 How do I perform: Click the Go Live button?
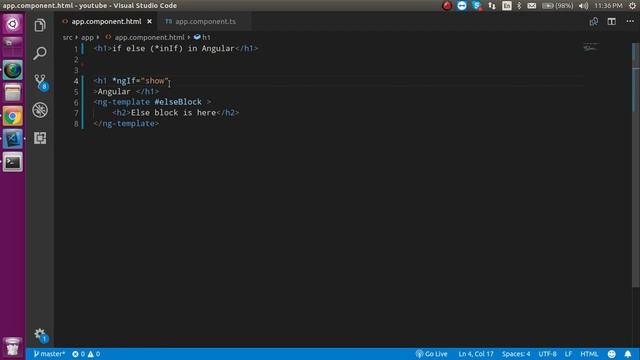pyautogui.click(x=431, y=354)
